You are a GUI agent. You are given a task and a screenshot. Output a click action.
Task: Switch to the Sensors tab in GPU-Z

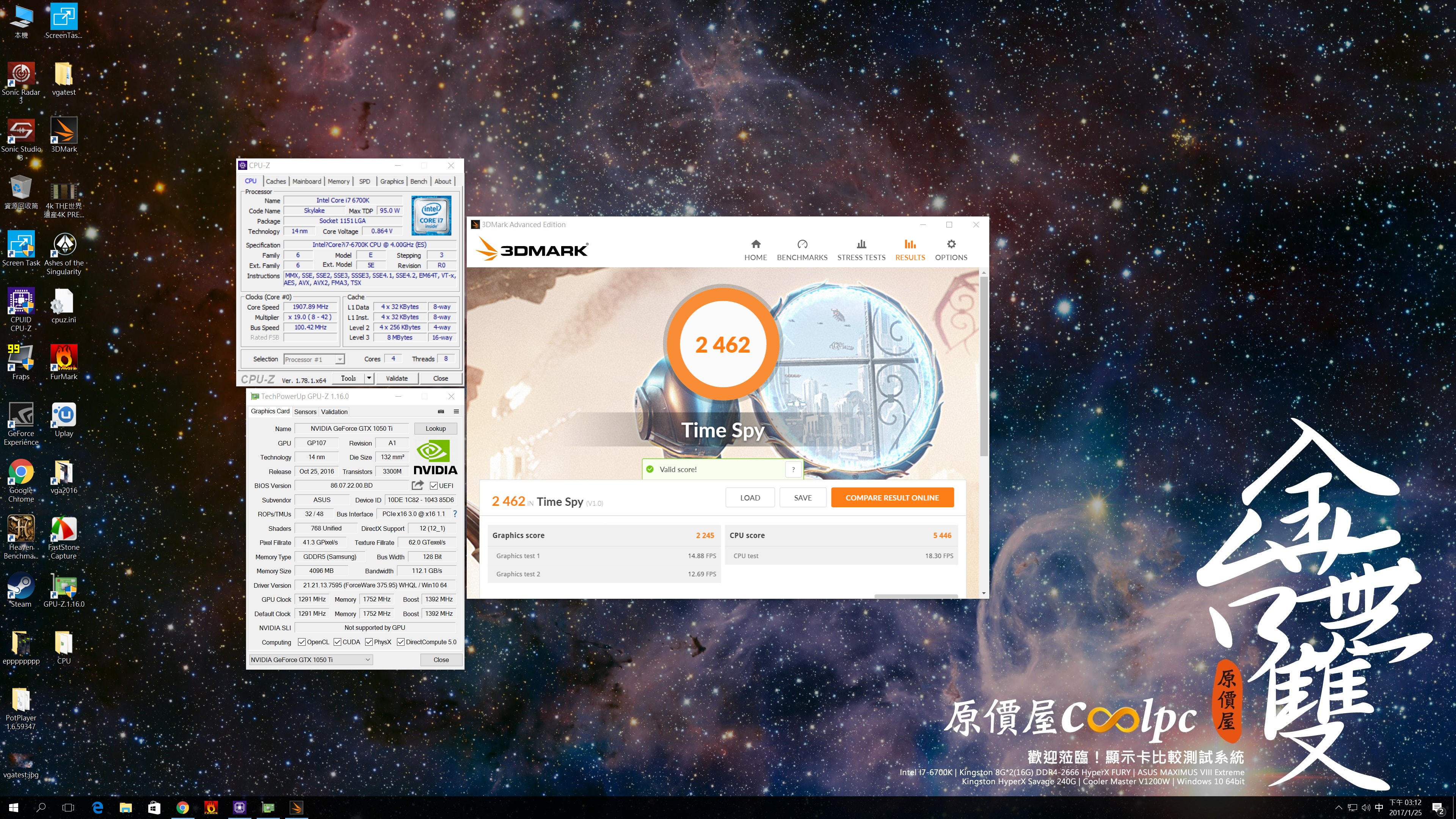[x=305, y=411]
